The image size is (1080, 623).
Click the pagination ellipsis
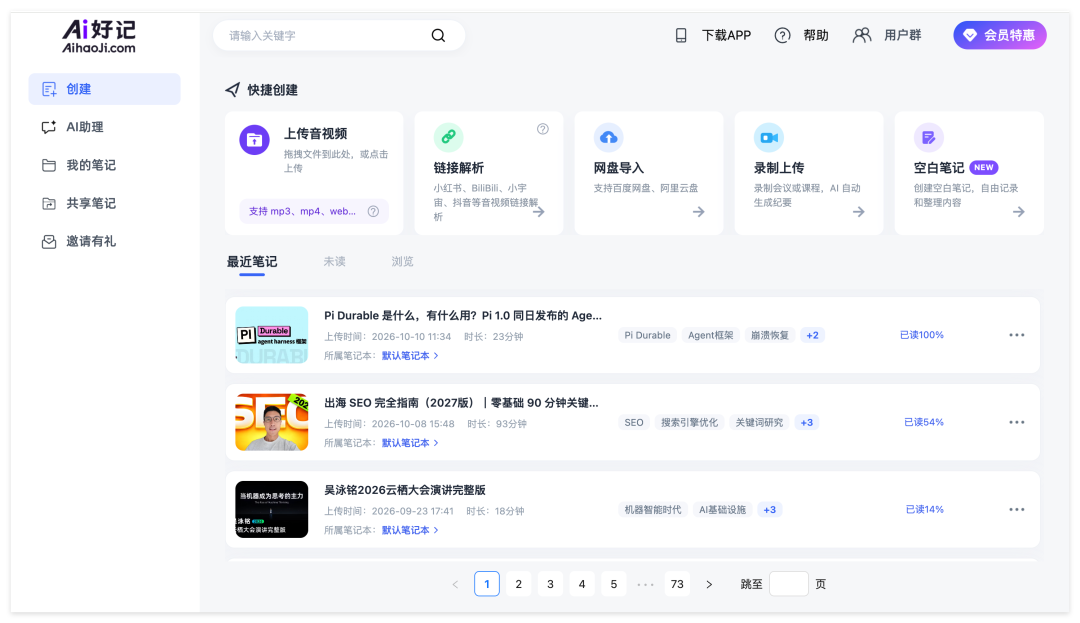coord(645,584)
